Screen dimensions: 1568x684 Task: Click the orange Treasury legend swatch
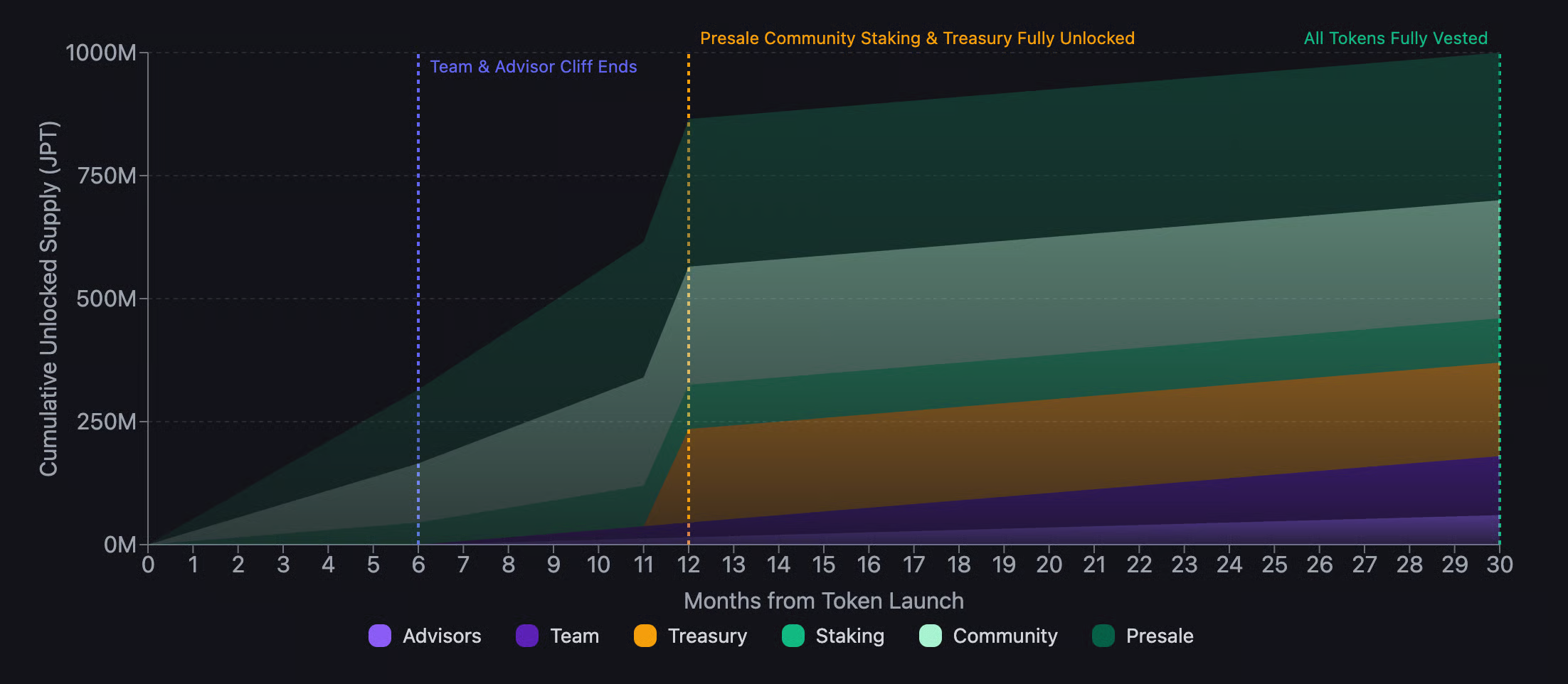(x=645, y=636)
